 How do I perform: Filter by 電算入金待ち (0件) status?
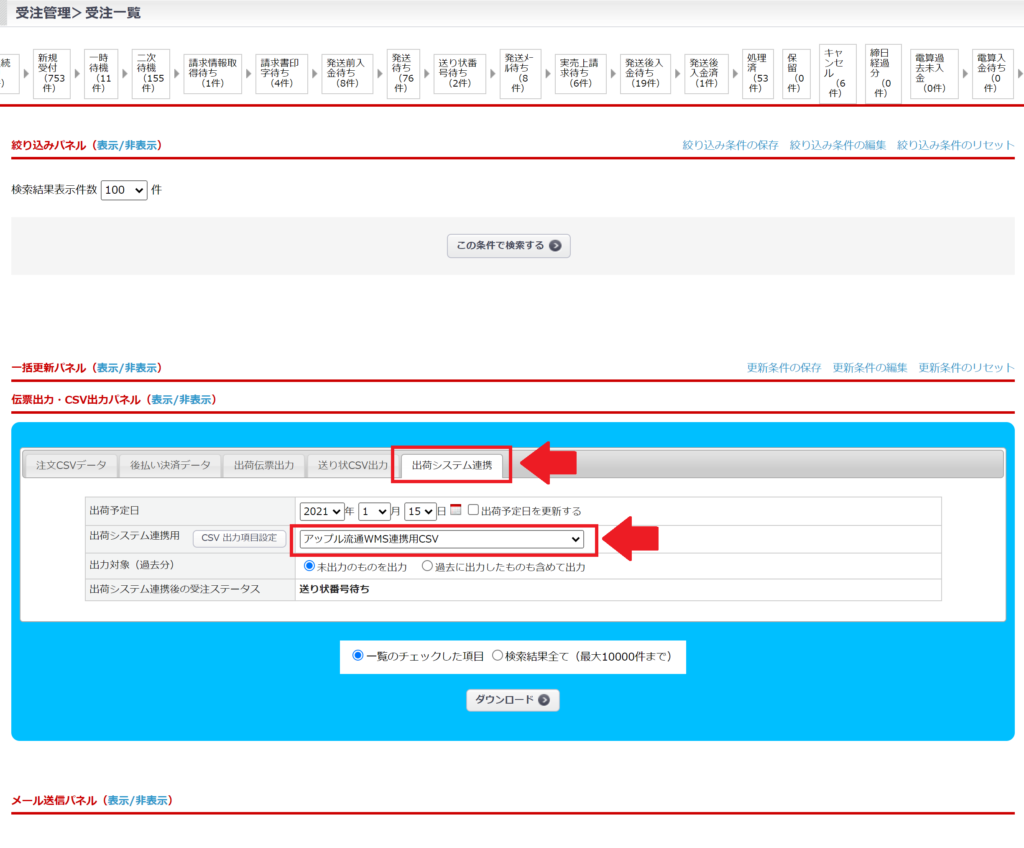pos(993,73)
